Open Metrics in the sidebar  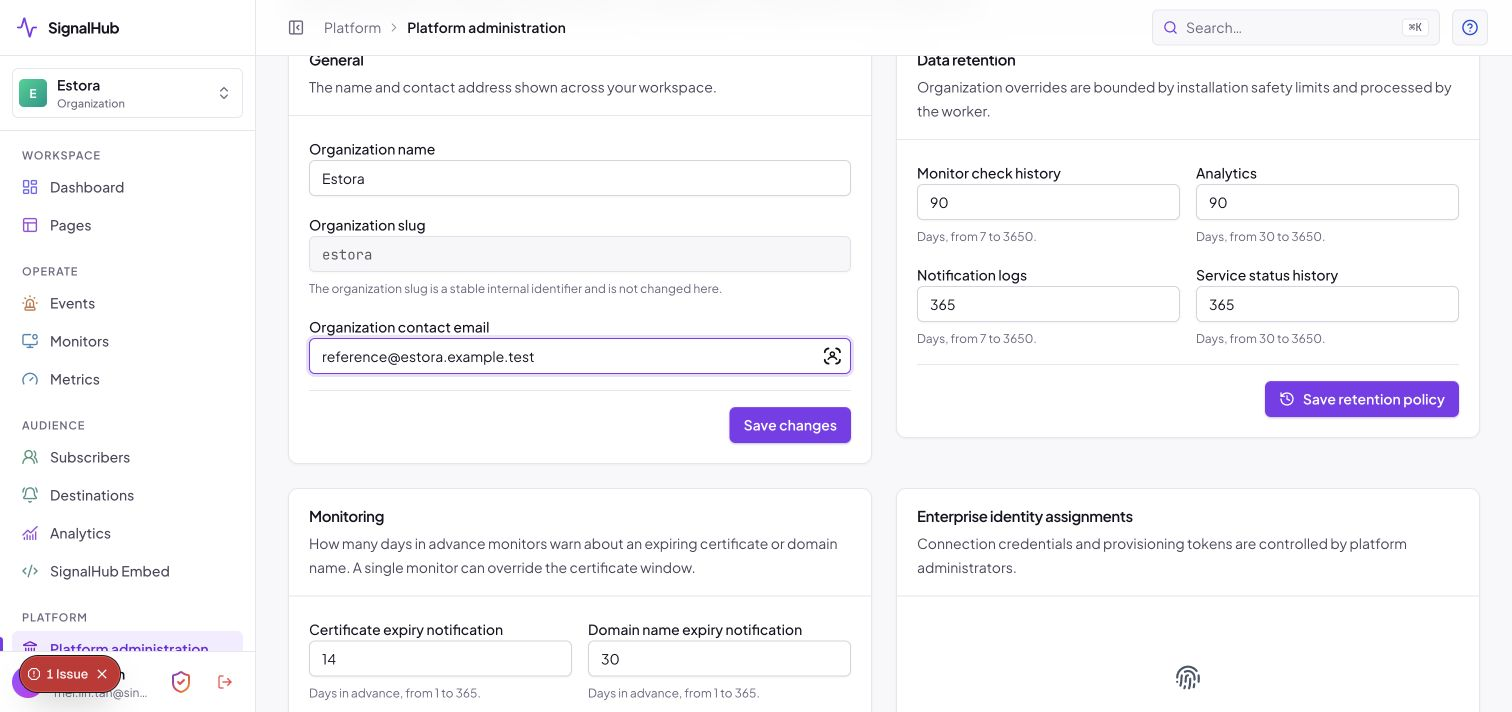pos(127,379)
